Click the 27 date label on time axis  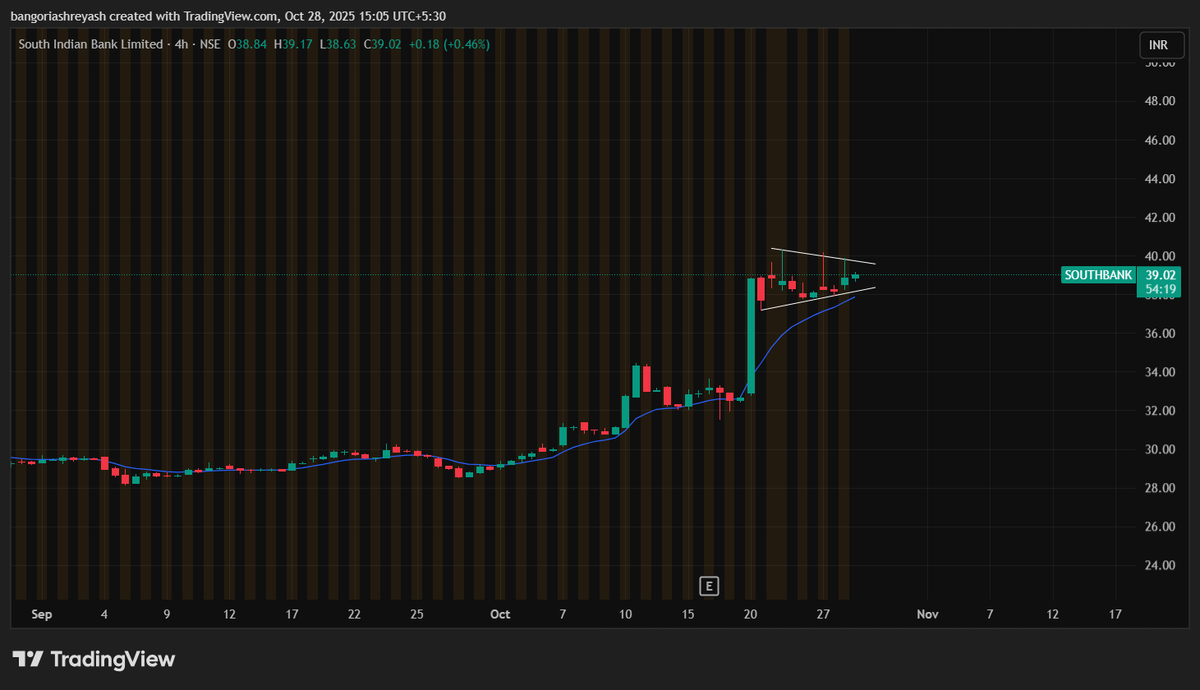tap(822, 614)
